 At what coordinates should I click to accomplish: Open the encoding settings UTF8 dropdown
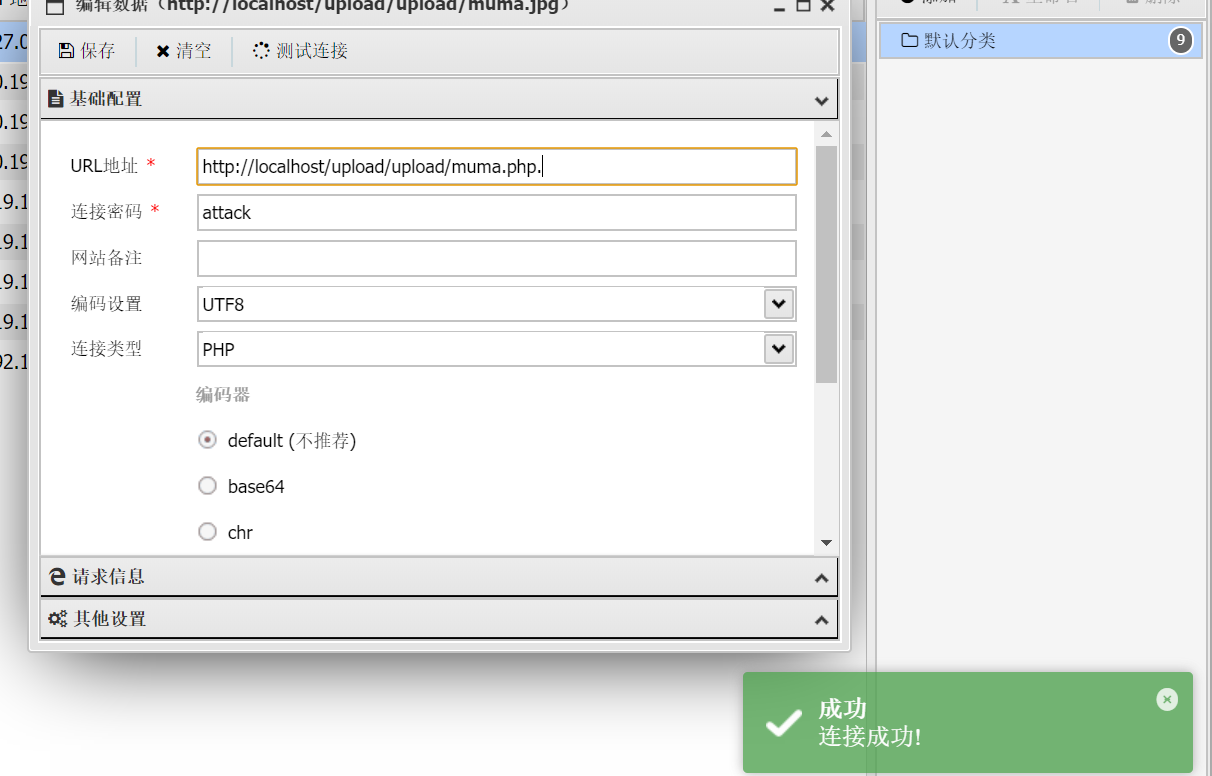[x=778, y=304]
